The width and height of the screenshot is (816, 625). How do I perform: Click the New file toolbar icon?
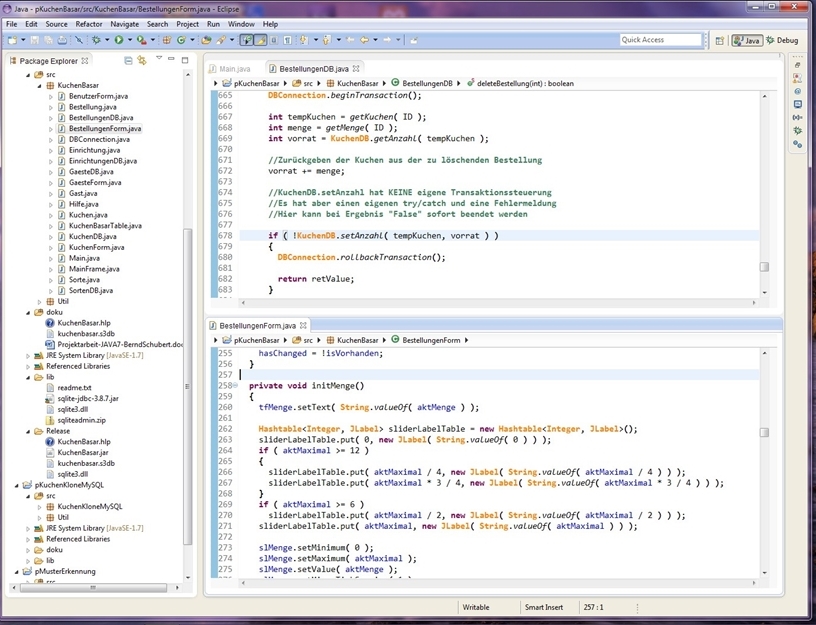tap(12, 40)
